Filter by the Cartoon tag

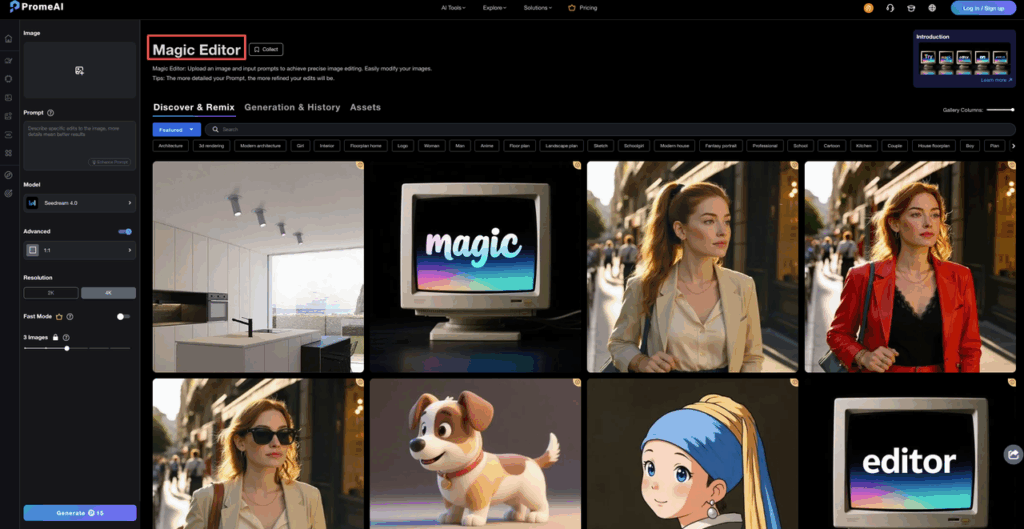(x=831, y=146)
